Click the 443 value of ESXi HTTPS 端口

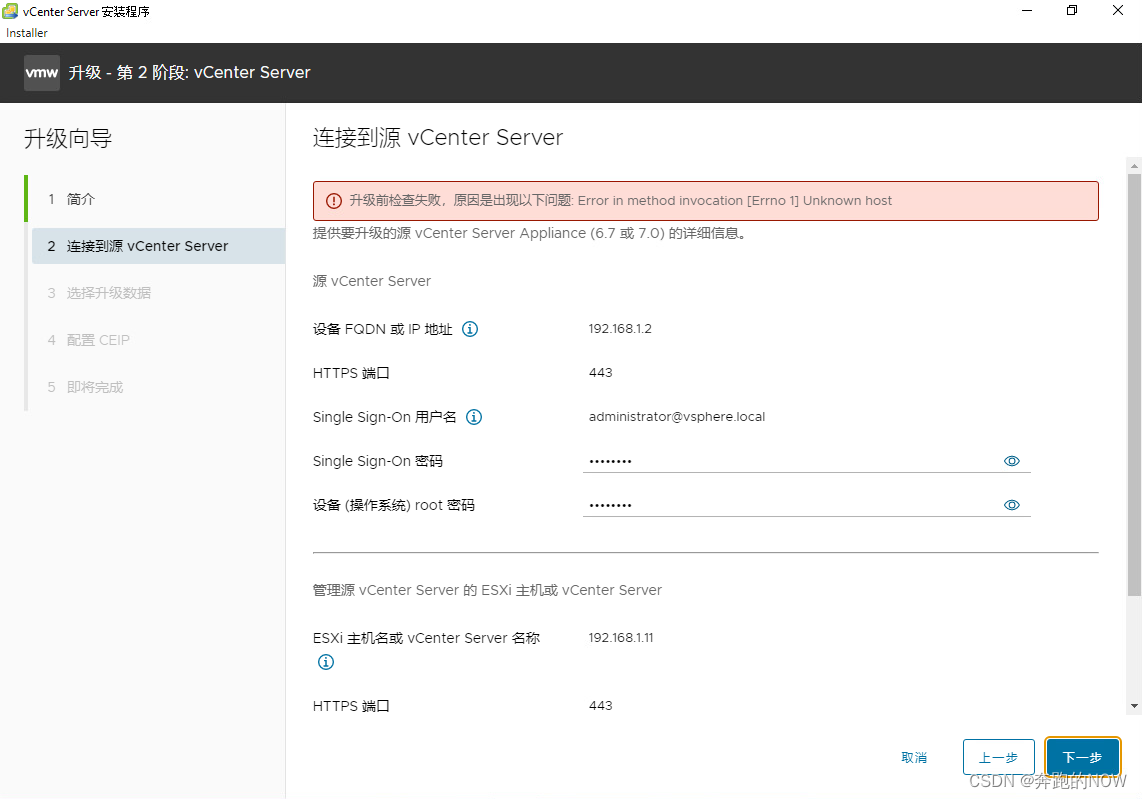point(600,705)
